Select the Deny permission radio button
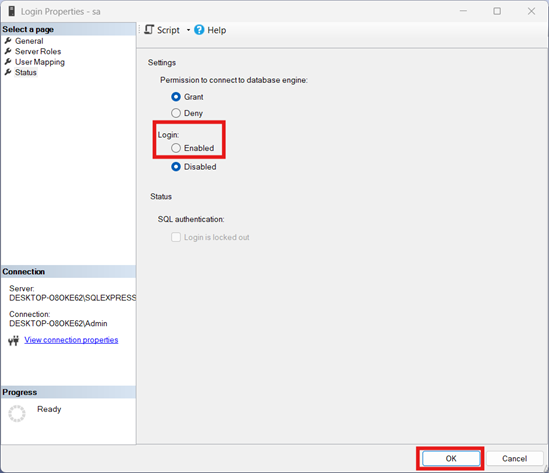This screenshot has height=473, width=549. pos(176,113)
